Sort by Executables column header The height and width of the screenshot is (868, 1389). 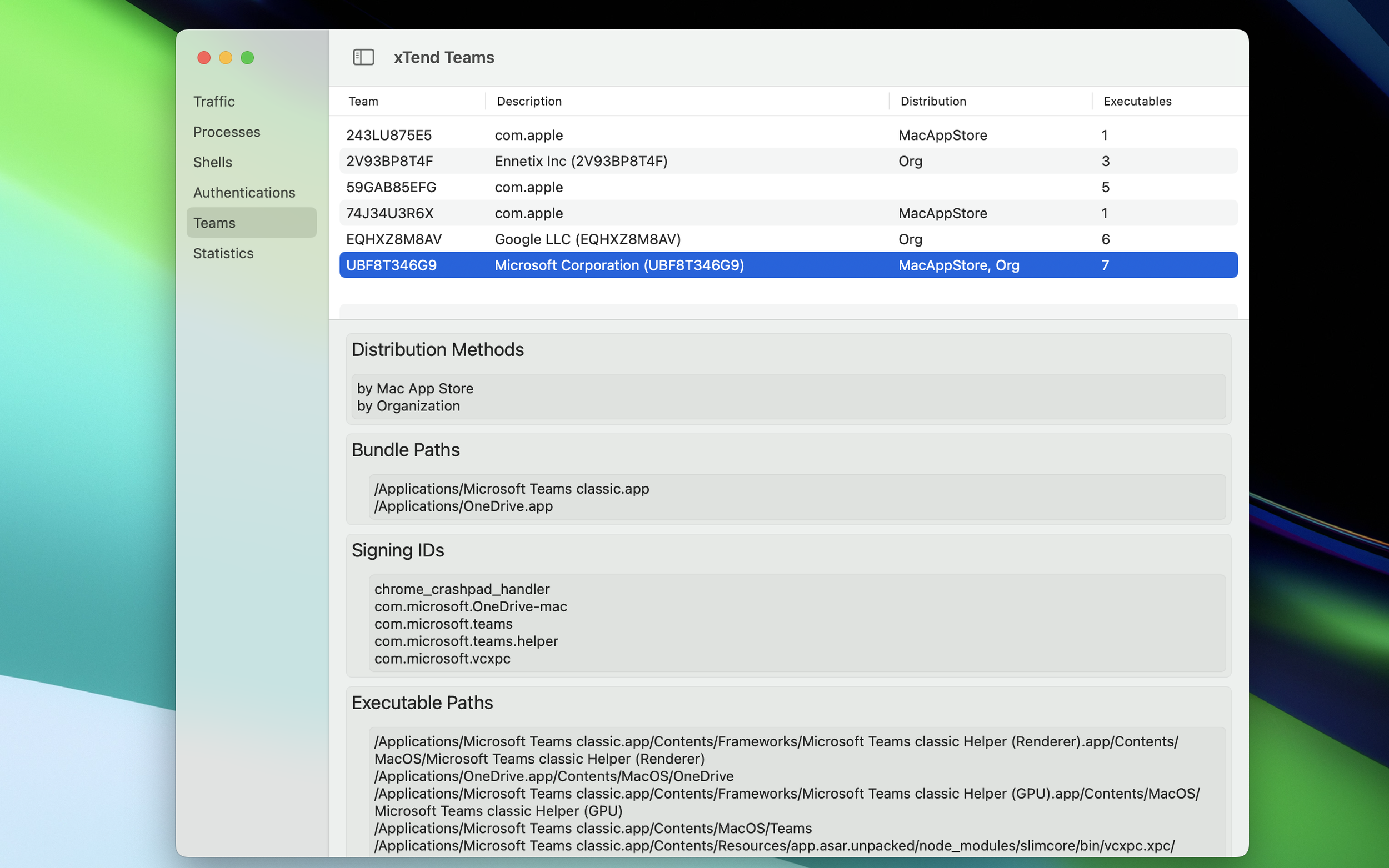click(x=1137, y=101)
